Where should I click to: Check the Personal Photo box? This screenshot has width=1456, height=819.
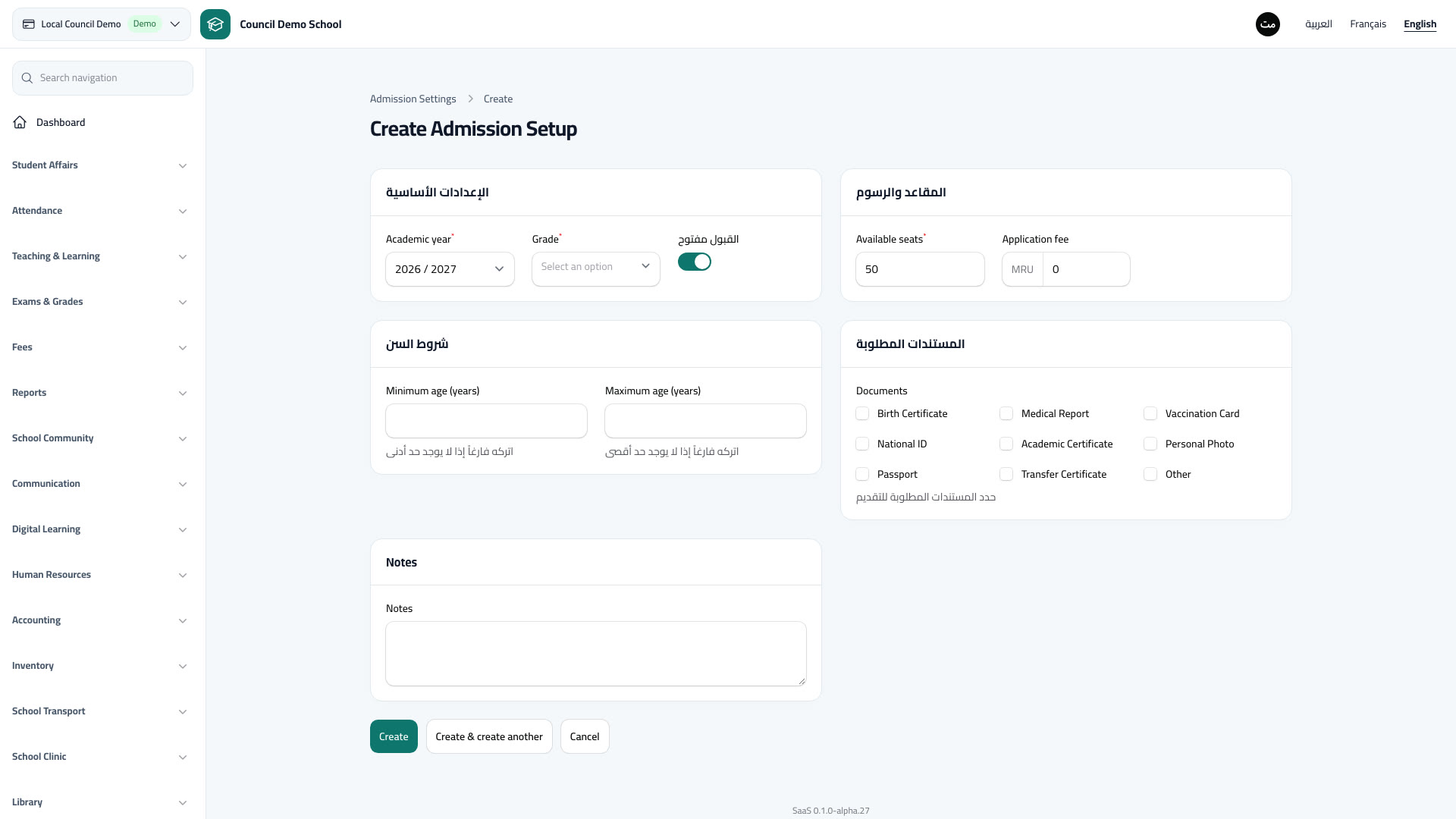coord(1150,444)
